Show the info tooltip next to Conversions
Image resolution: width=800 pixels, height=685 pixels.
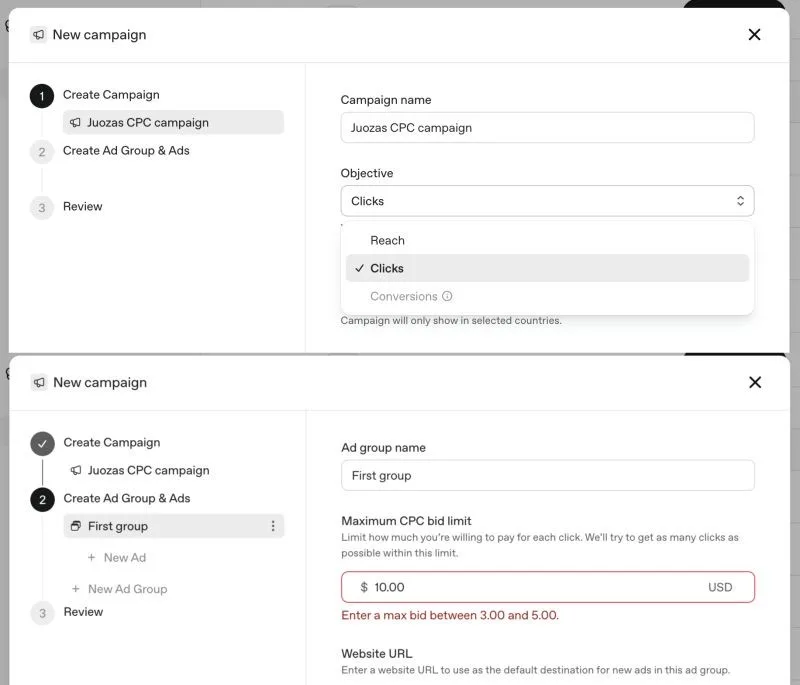tap(447, 296)
